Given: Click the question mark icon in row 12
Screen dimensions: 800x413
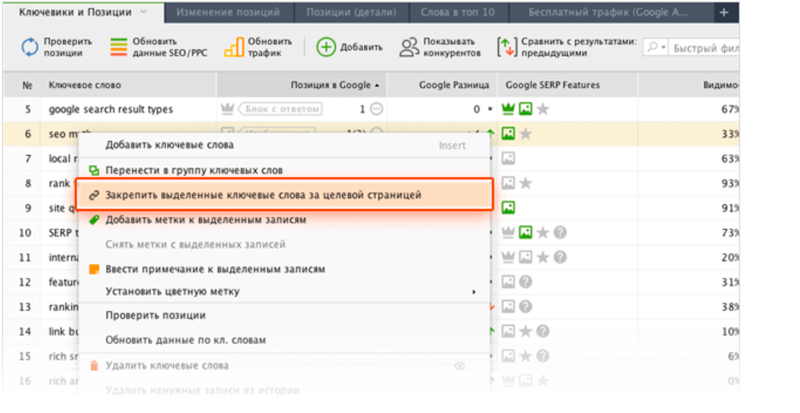Looking at the screenshot, I should [526, 281].
